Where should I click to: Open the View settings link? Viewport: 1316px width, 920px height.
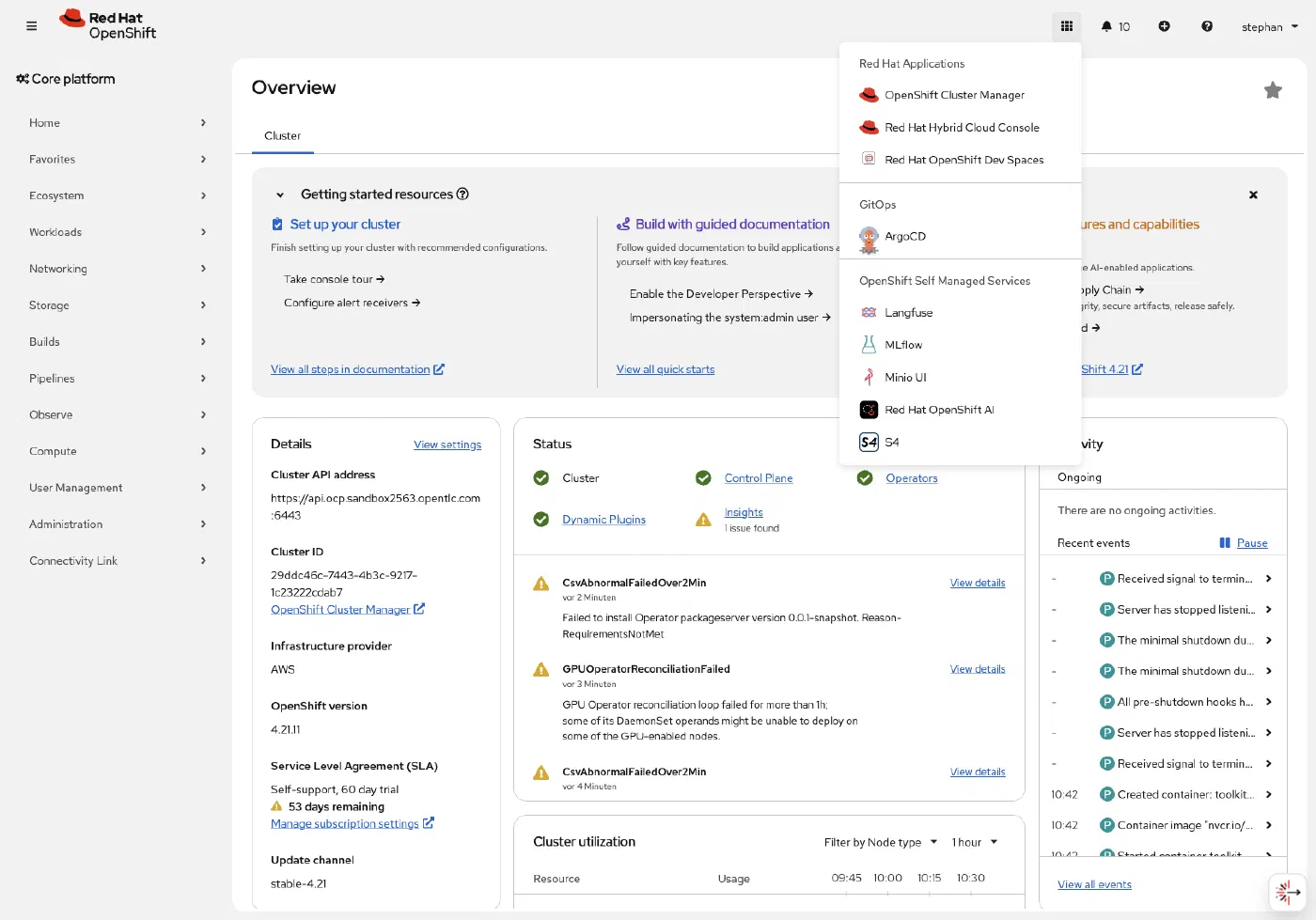[x=447, y=445]
